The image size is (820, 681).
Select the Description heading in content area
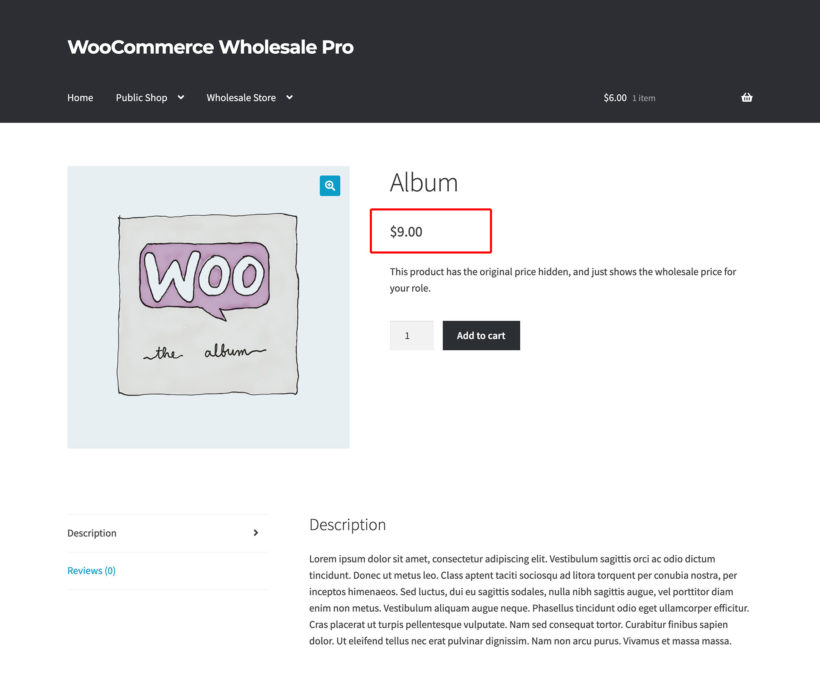coord(347,524)
